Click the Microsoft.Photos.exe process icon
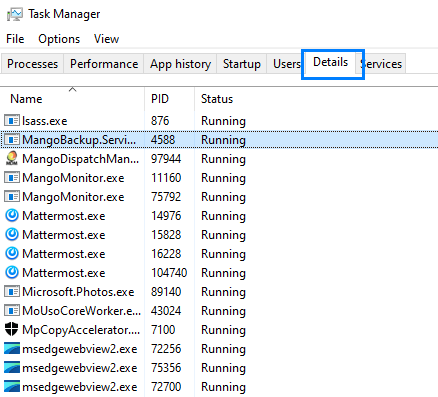 coord(12,291)
